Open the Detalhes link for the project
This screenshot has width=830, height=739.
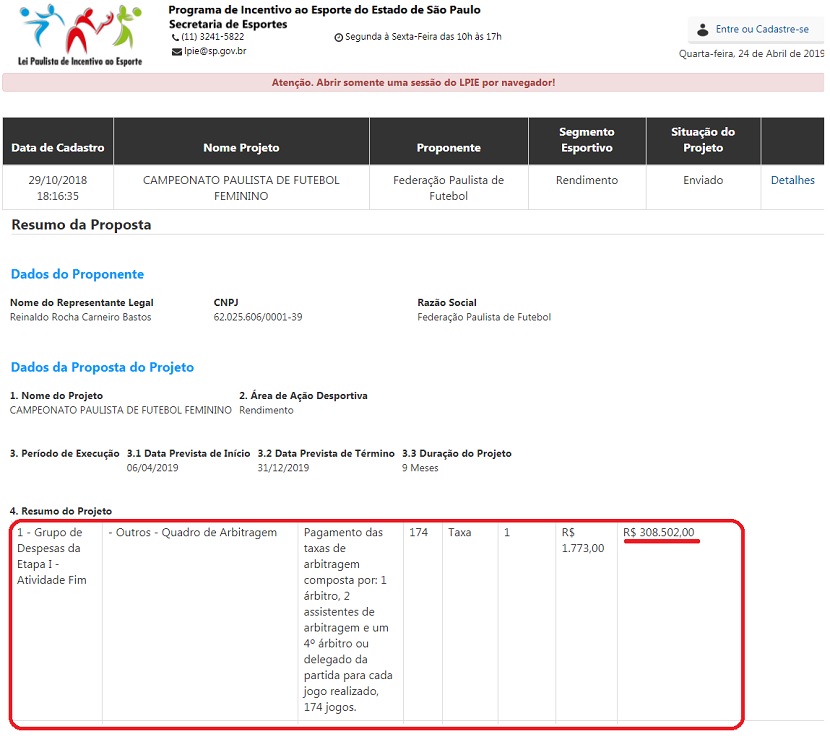click(792, 180)
